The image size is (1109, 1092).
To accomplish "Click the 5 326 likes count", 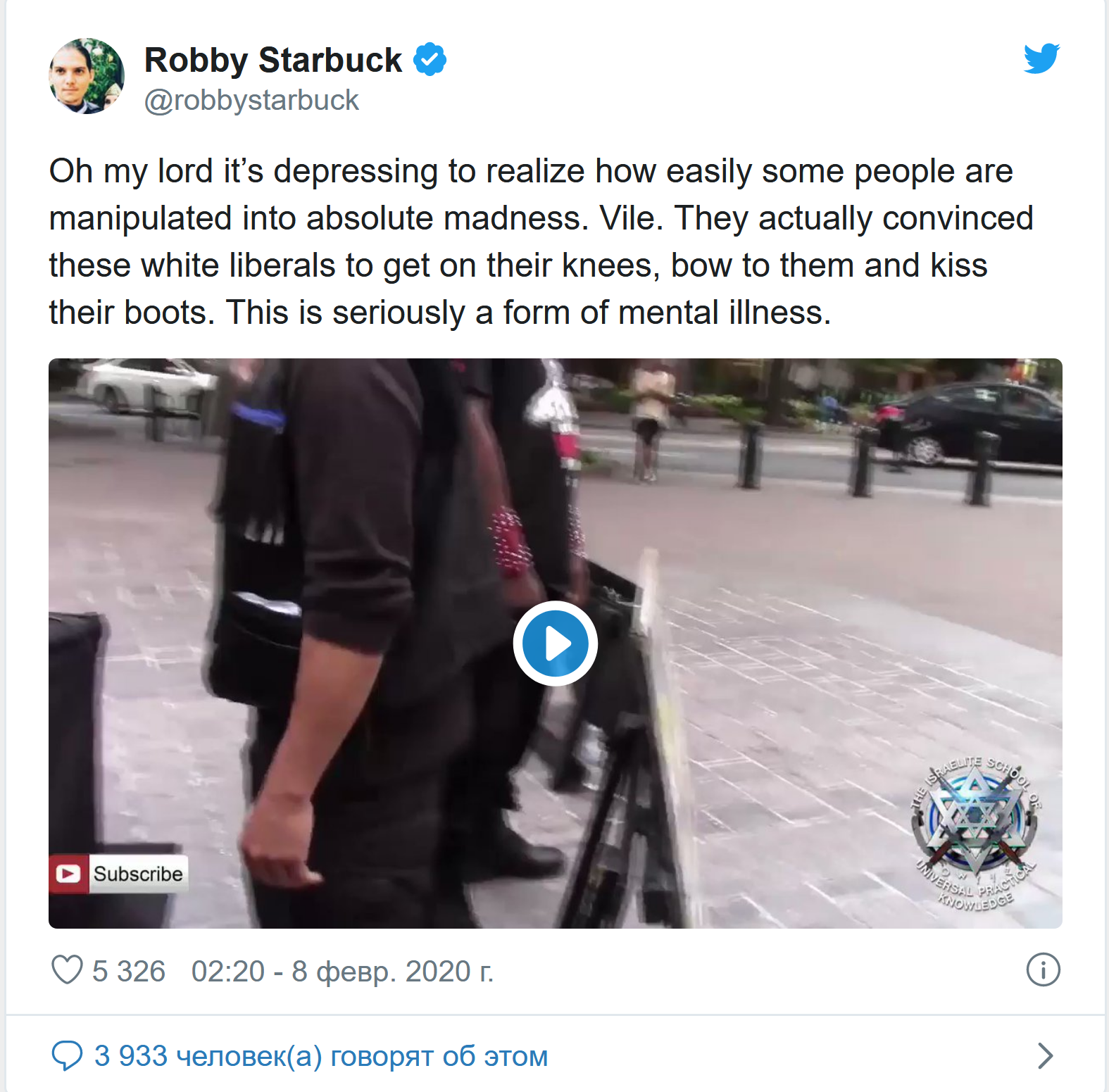I will 129,972.
